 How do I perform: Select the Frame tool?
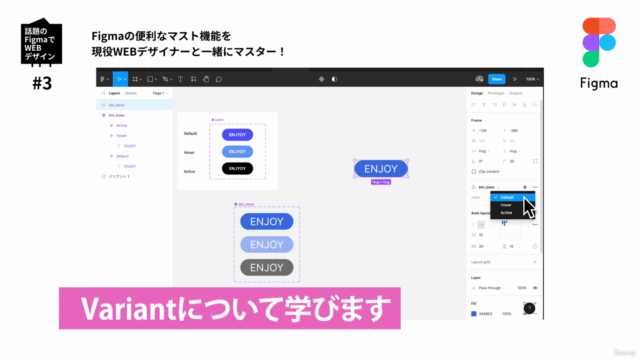pos(135,79)
